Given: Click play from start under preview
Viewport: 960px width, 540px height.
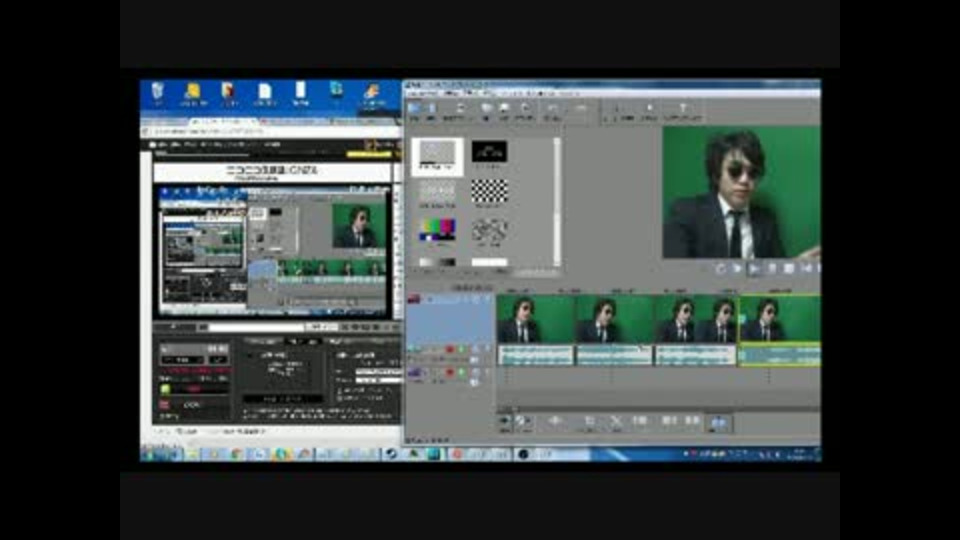Looking at the screenshot, I should coord(738,269).
